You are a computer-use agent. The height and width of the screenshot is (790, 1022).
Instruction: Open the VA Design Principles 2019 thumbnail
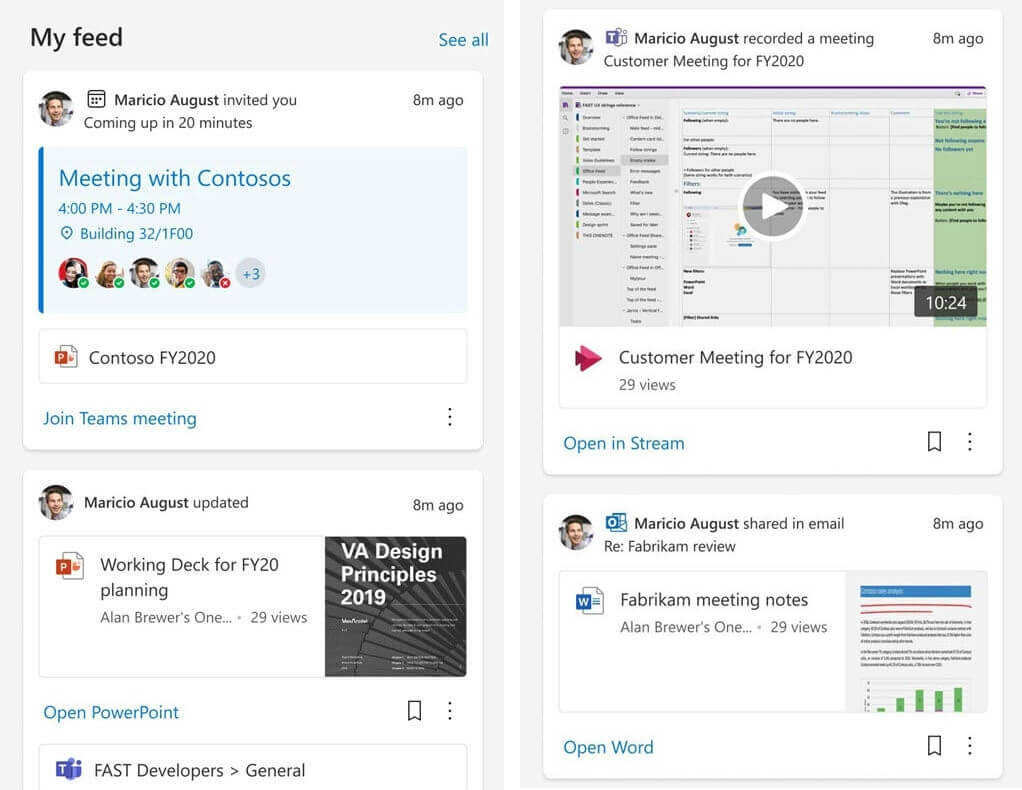coord(396,607)
